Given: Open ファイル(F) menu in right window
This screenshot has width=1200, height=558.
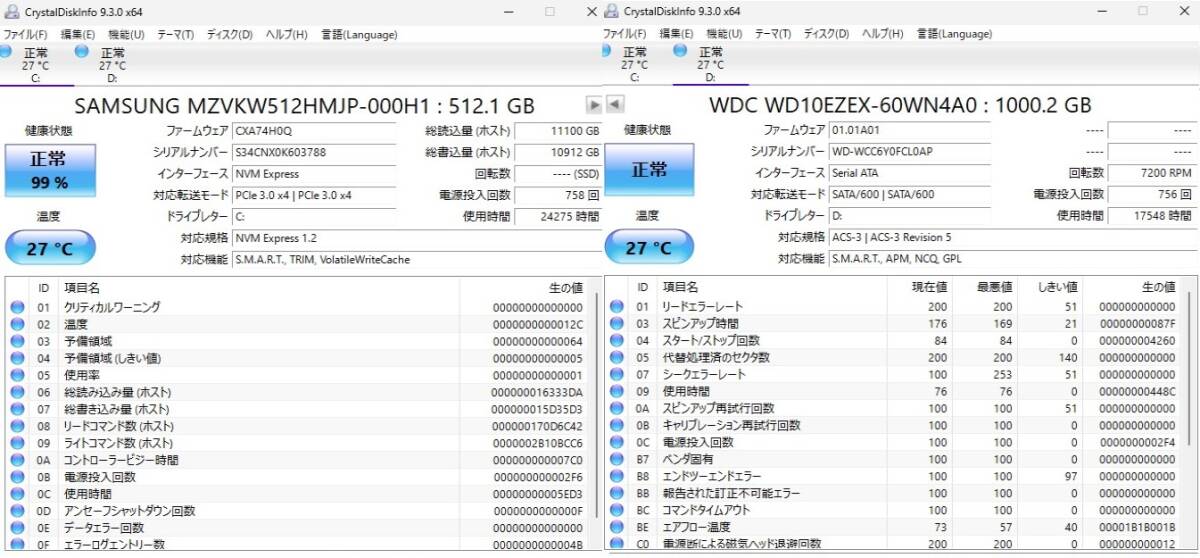Looking at the screenshot, I should point(625,34).
